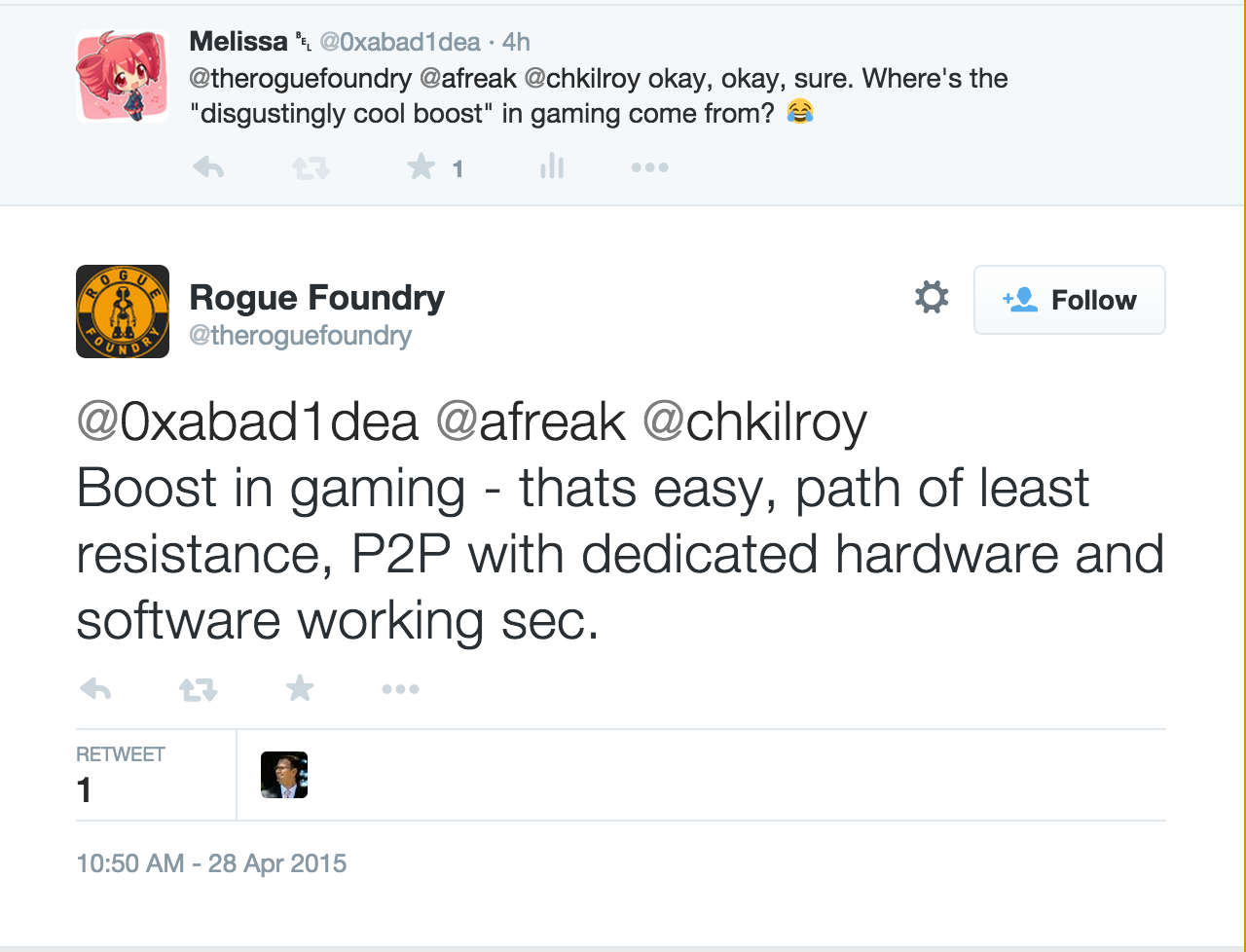The height and width of the screenshot is (952, 1246).
Task: Open @afreak mention in main tweet
Action: 531,422
